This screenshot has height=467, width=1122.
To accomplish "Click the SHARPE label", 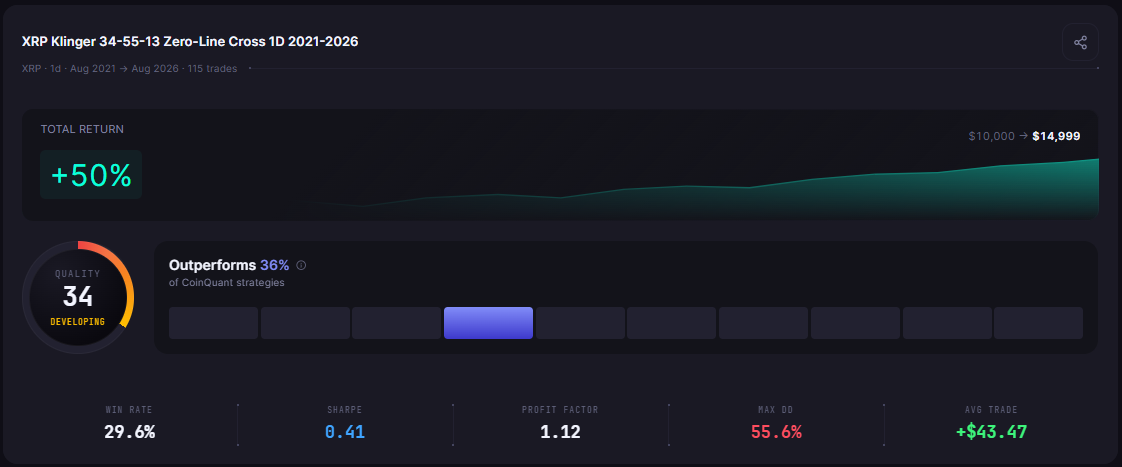I will [x=345, y=410].
